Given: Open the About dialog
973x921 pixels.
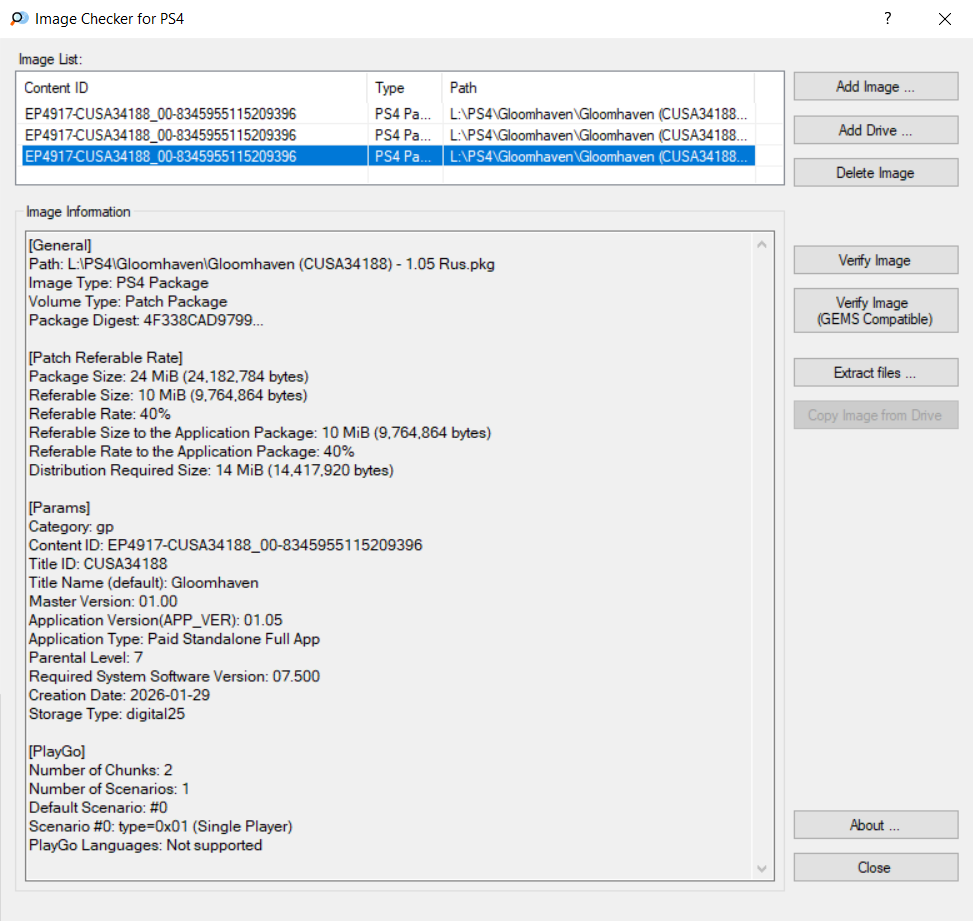Looking at the screenshot, I should (875, 825).
